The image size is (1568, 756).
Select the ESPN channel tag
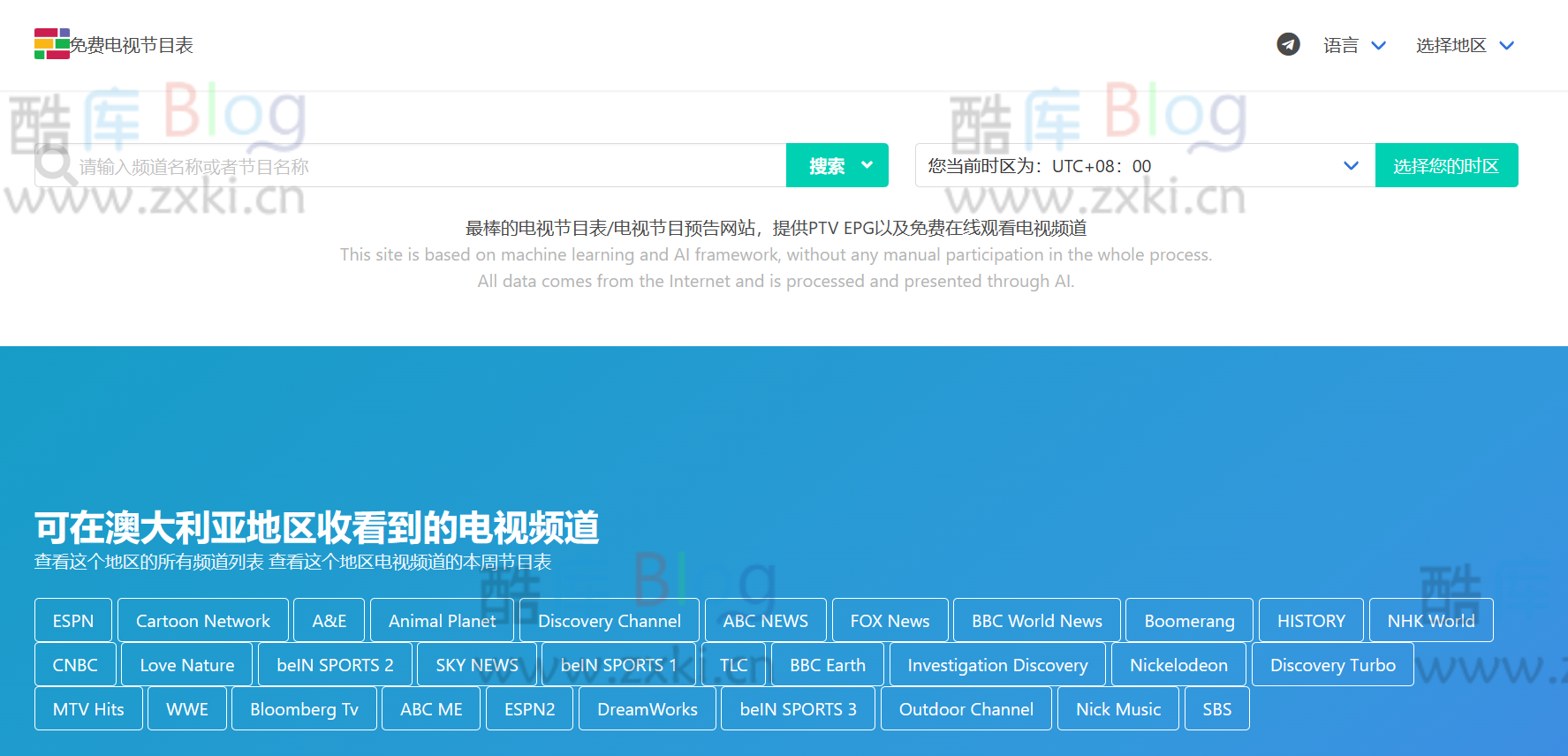[73, 620]
